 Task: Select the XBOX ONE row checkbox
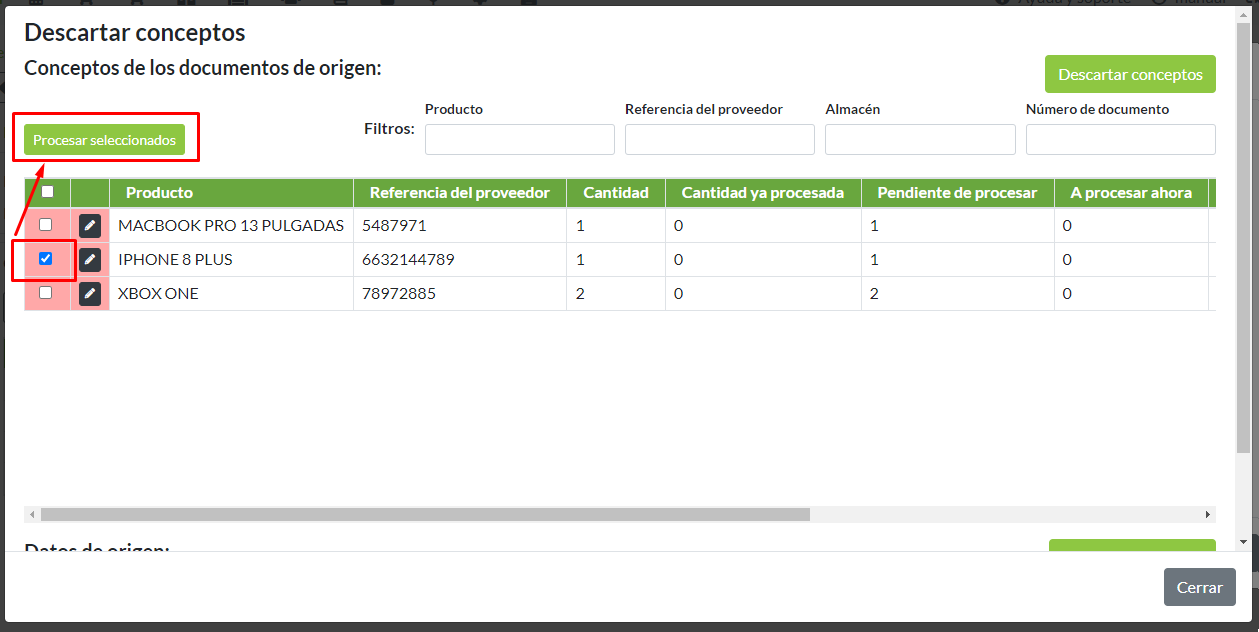(x=46, y=293)
